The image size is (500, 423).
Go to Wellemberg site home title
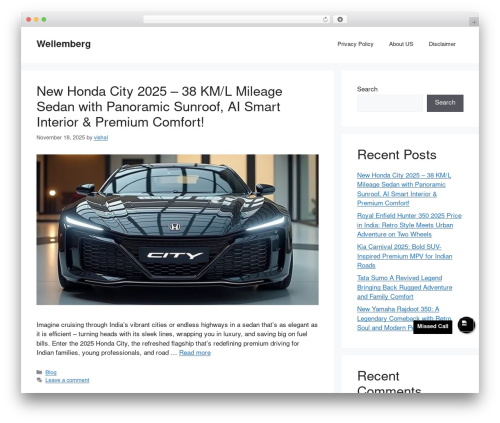click(x=64, y=44)
